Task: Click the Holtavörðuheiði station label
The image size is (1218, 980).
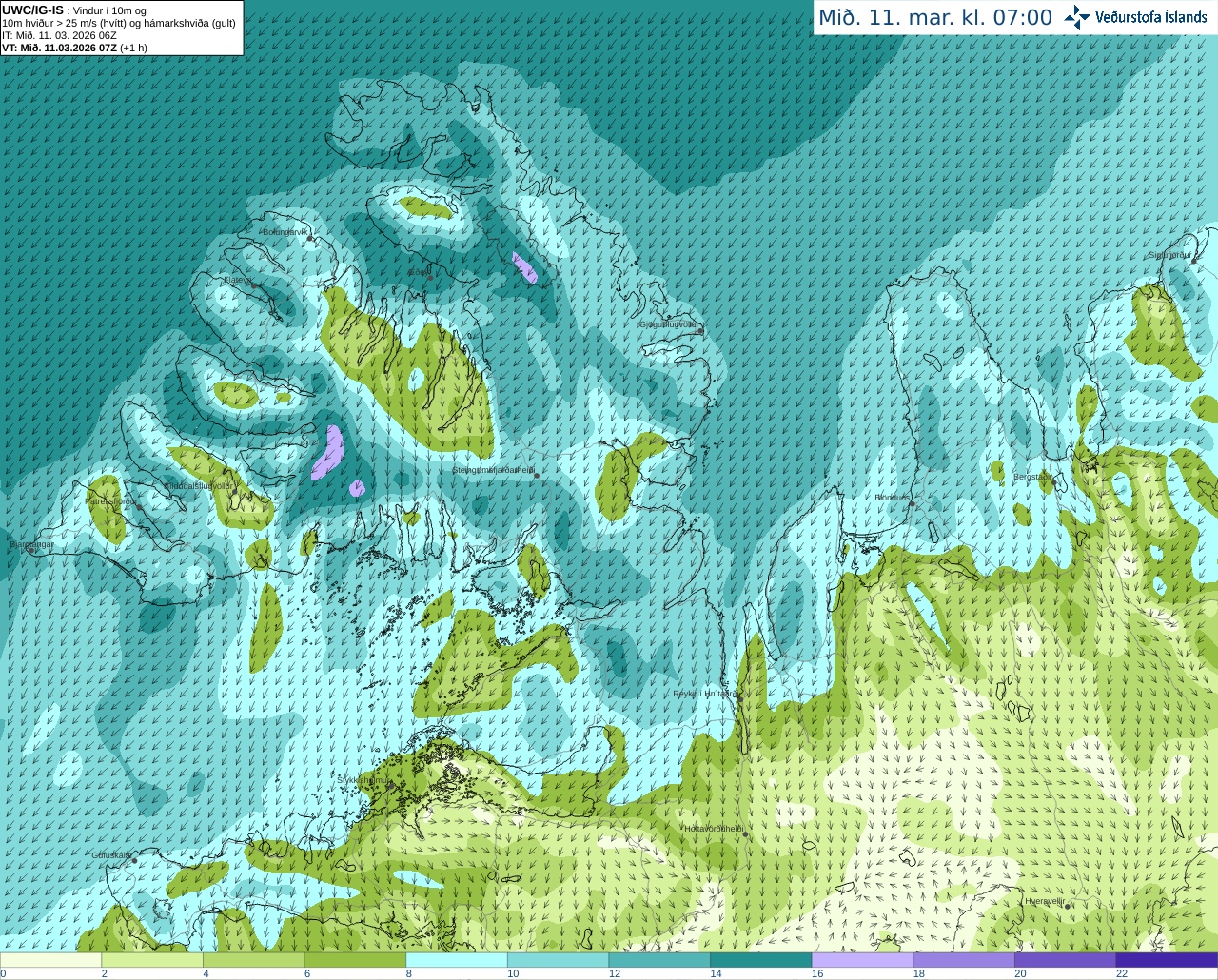Action: tap(714, 829)
